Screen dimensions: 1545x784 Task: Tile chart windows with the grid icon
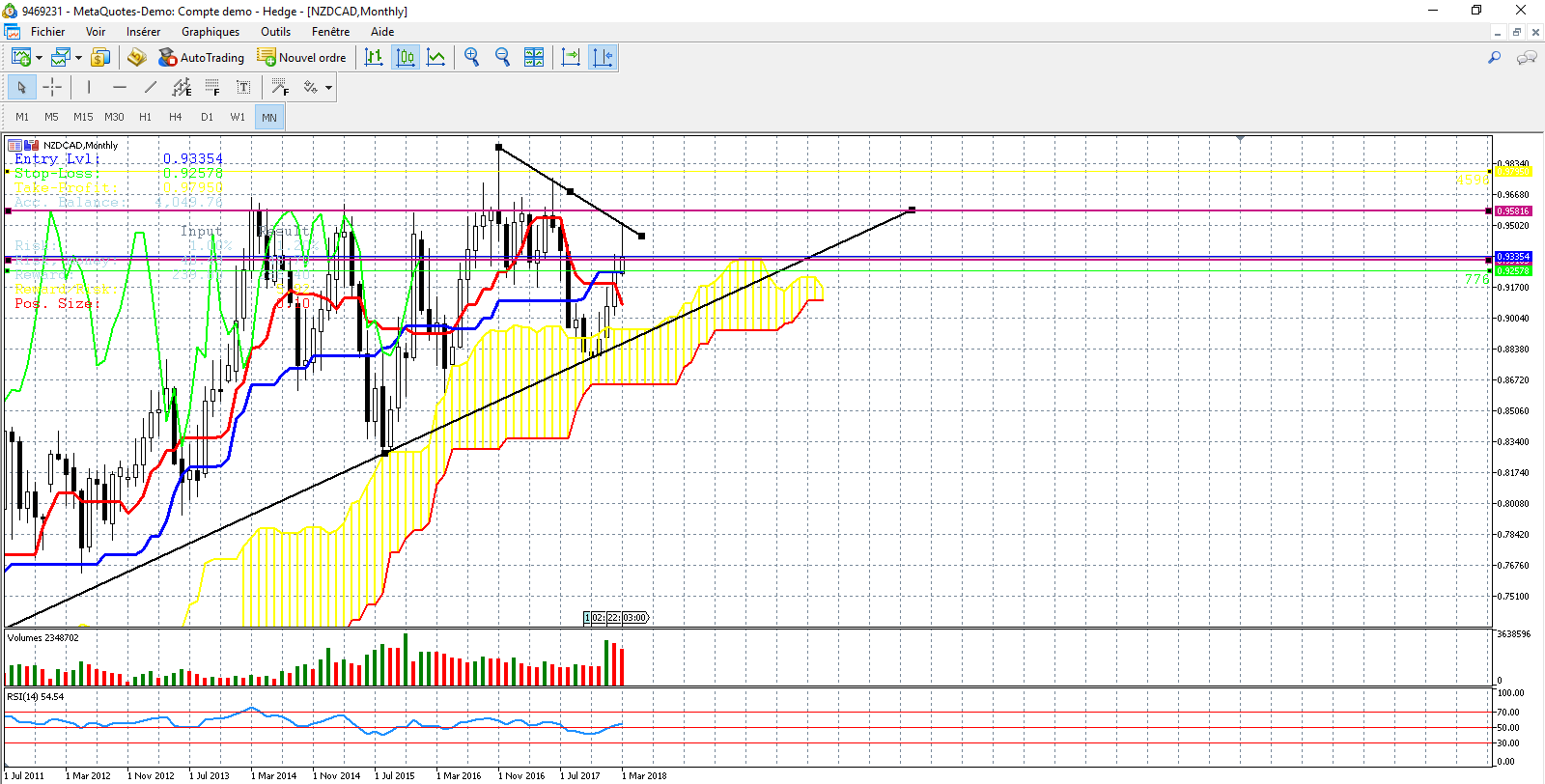click(534, 58)
